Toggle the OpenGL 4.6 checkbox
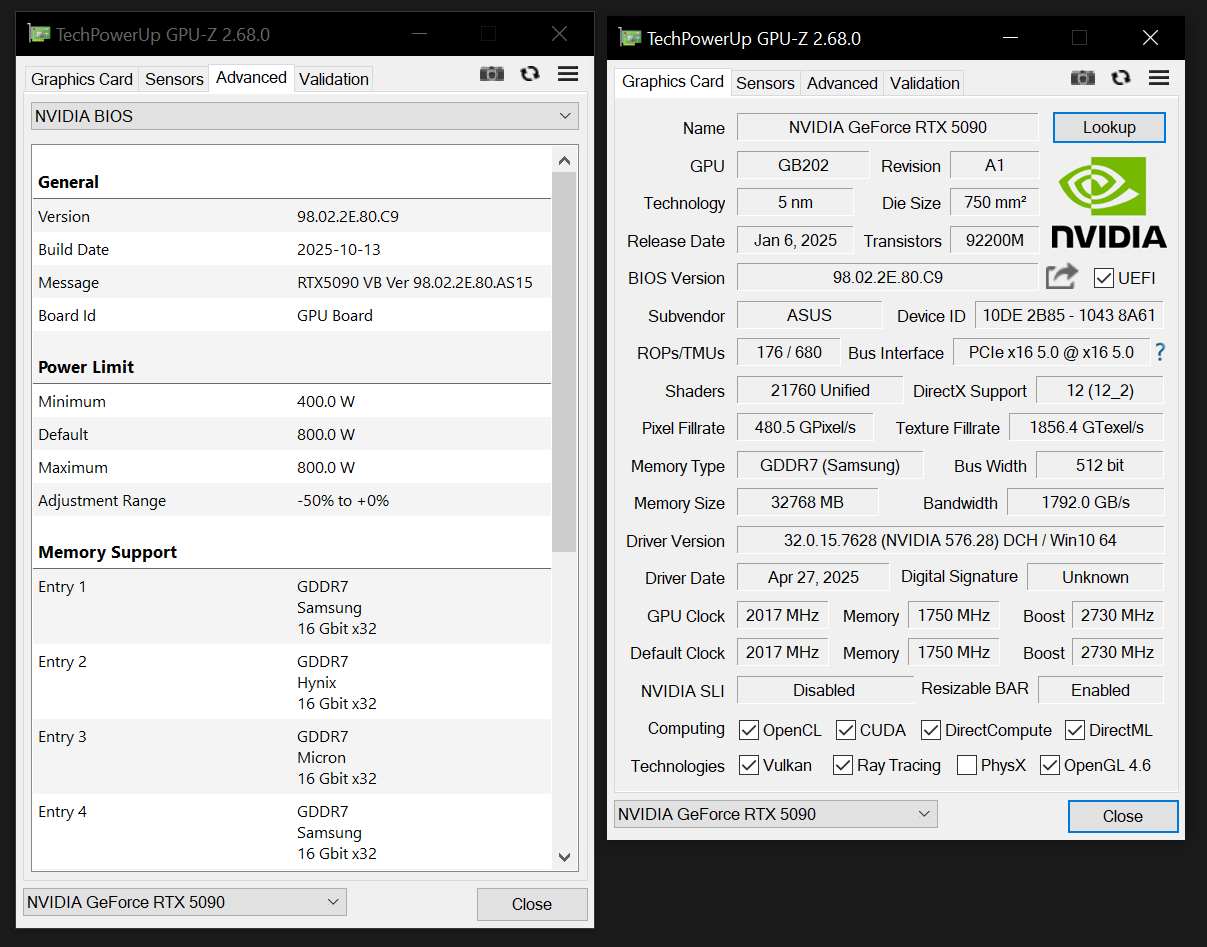The width and height of the screenshot is (1207, 947). click(x=1050, y=765)
